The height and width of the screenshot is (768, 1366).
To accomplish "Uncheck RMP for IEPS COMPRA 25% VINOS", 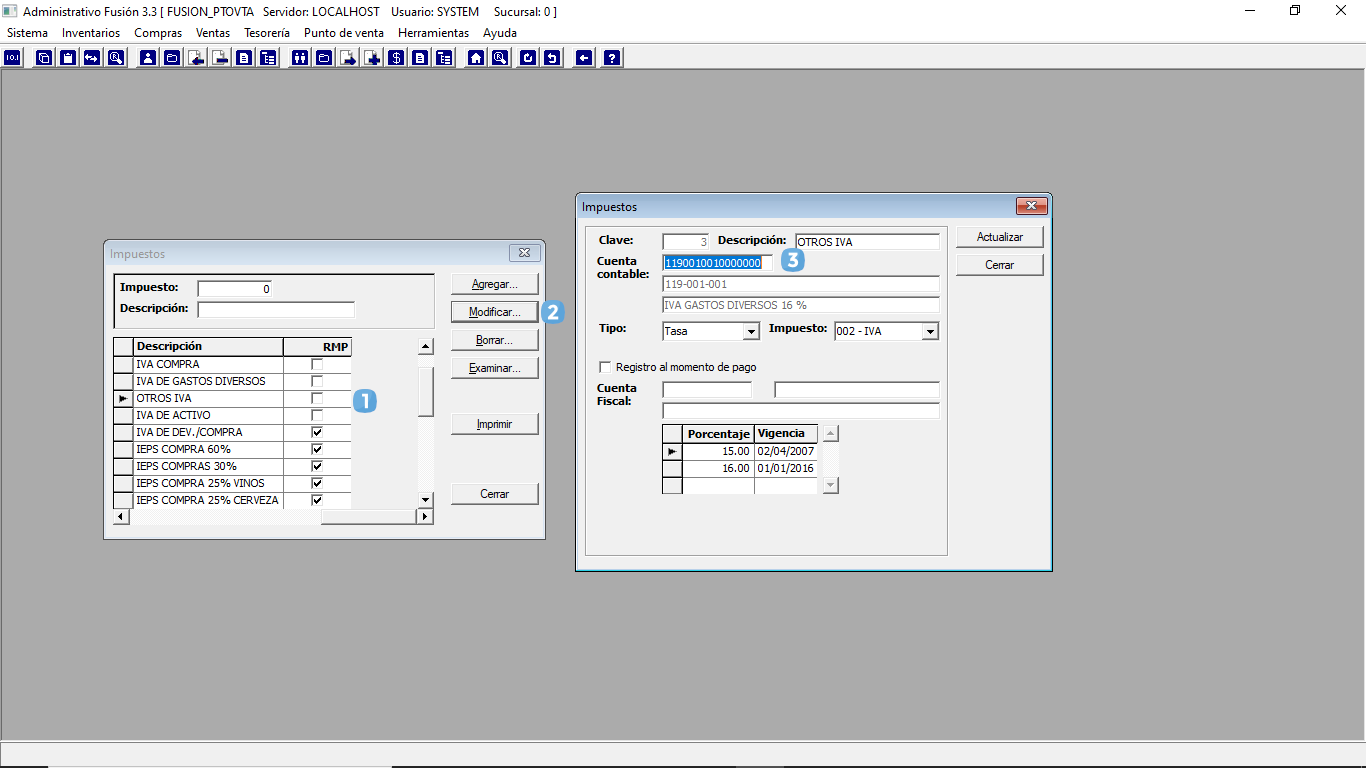I will pos(317,483).
